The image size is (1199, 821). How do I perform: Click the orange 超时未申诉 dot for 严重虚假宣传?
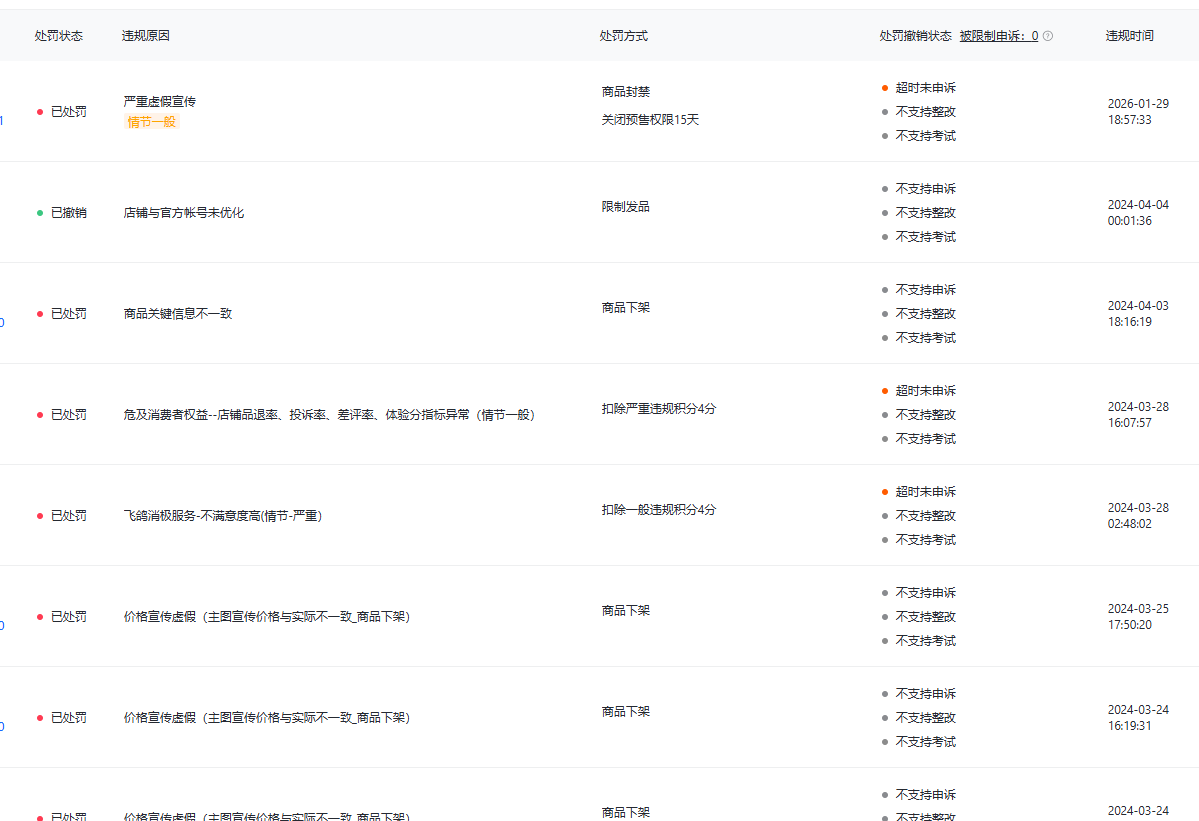click(885, 88)
